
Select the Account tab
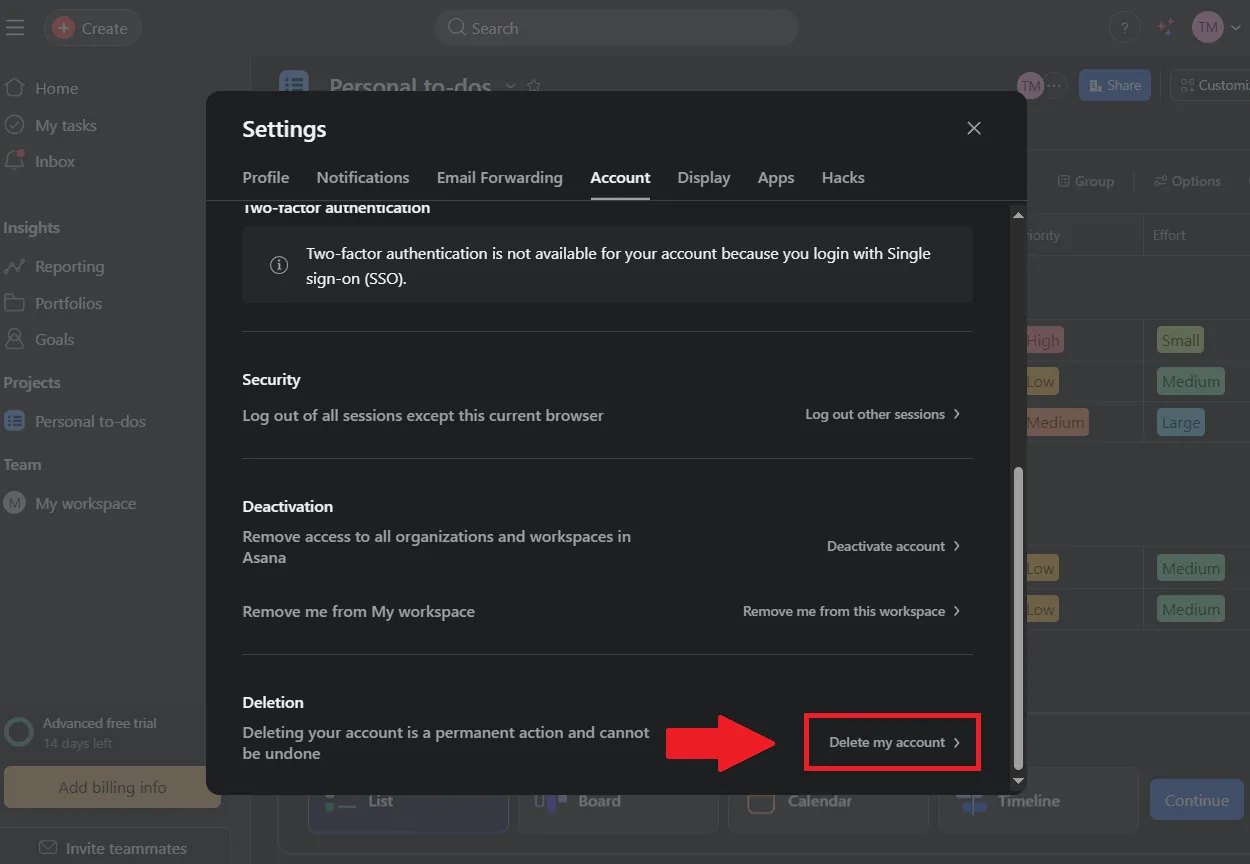(x=620, y=177)
